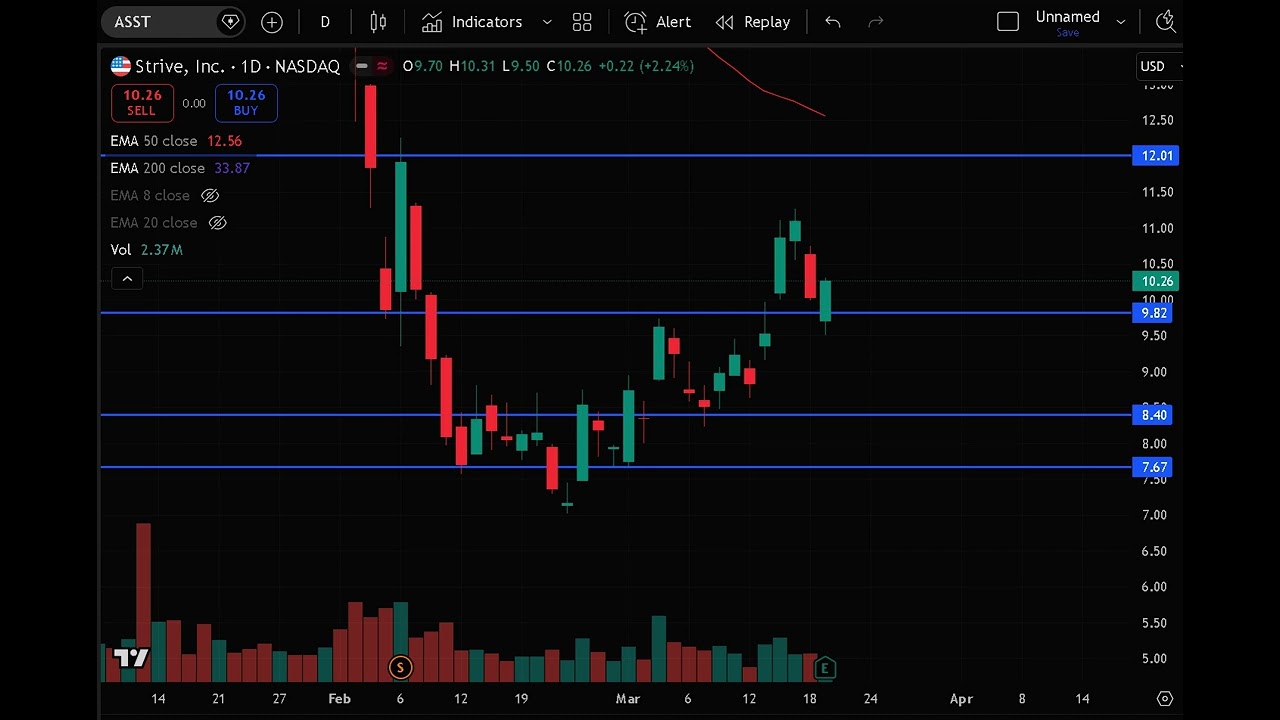Click the Feb label on the time axis
The width and height of the screenshot is (1280, 720).
click(339, 699)
